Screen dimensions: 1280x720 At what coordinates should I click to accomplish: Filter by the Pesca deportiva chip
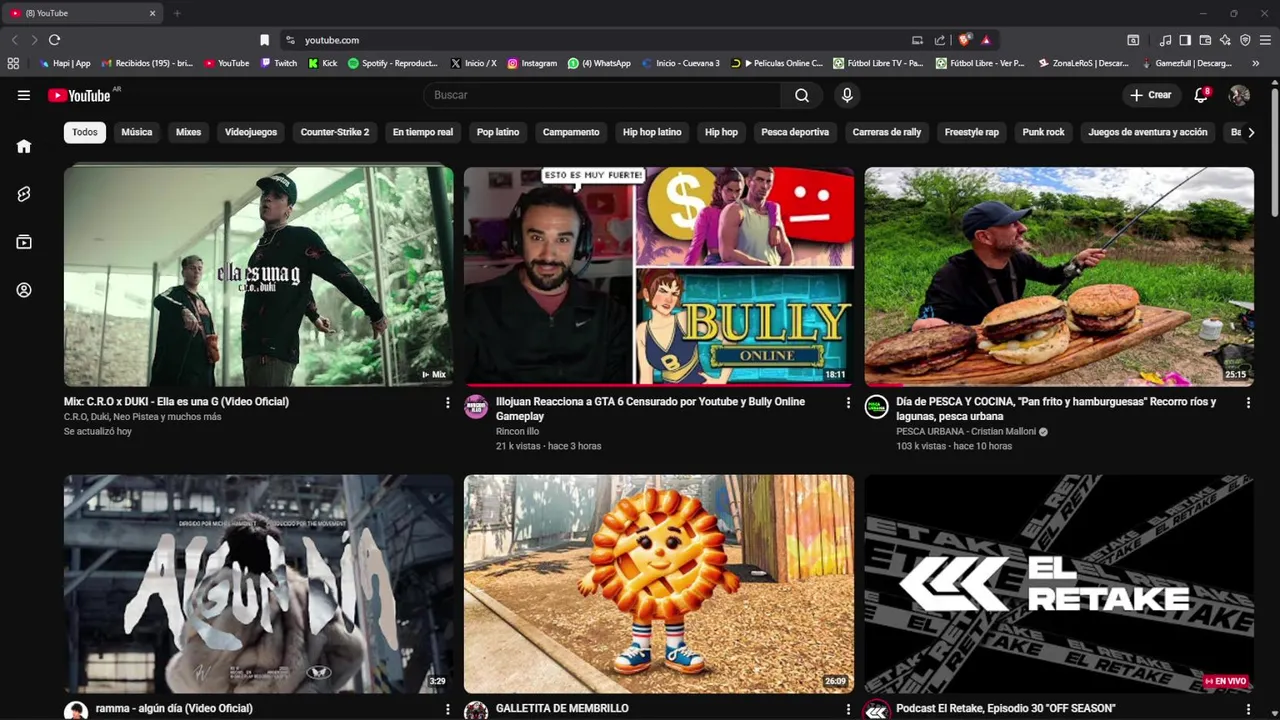[x=795, y=132]
